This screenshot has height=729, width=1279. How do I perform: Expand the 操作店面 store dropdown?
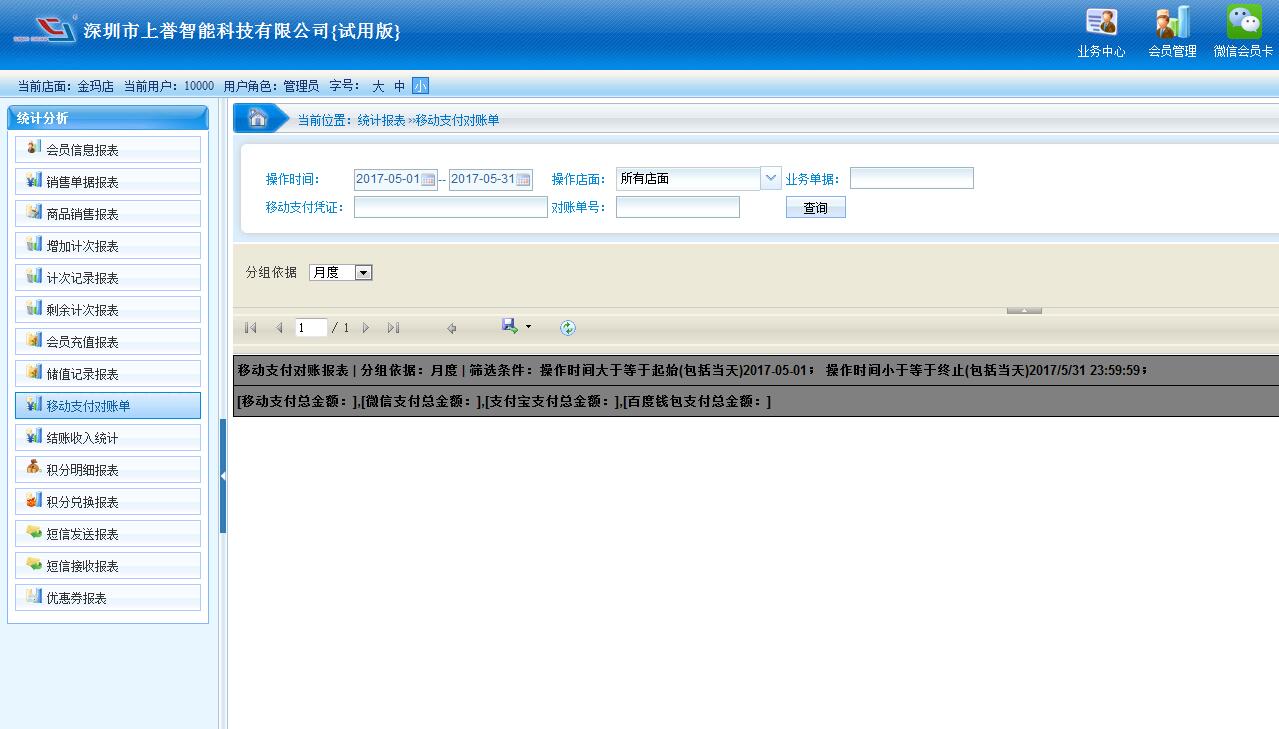(770, 179)
